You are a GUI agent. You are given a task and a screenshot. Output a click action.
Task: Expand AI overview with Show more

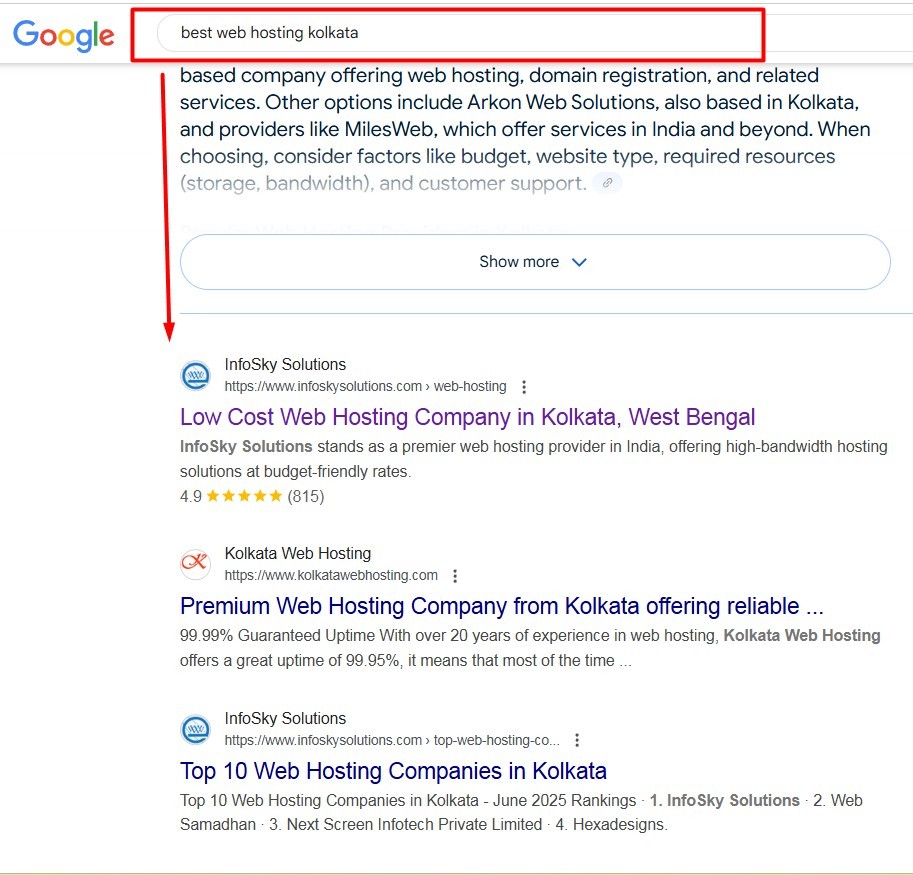tap(535, 262)
